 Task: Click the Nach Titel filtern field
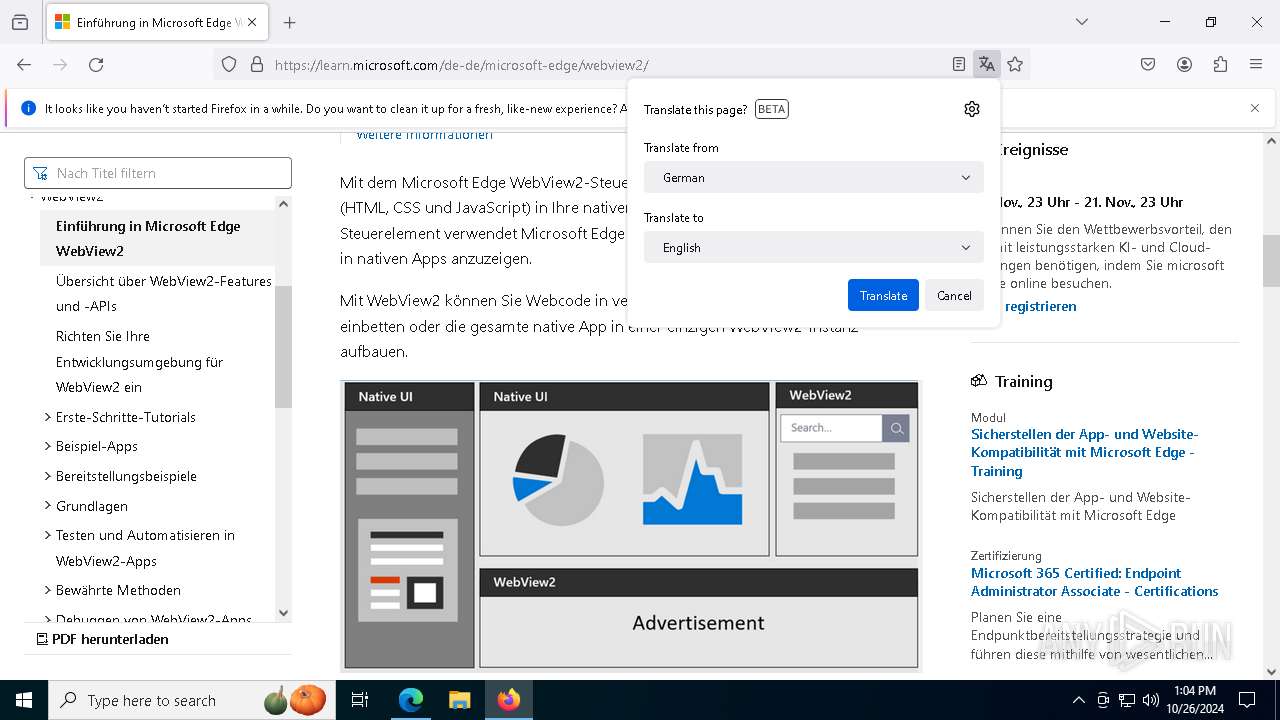click(158, 173)
